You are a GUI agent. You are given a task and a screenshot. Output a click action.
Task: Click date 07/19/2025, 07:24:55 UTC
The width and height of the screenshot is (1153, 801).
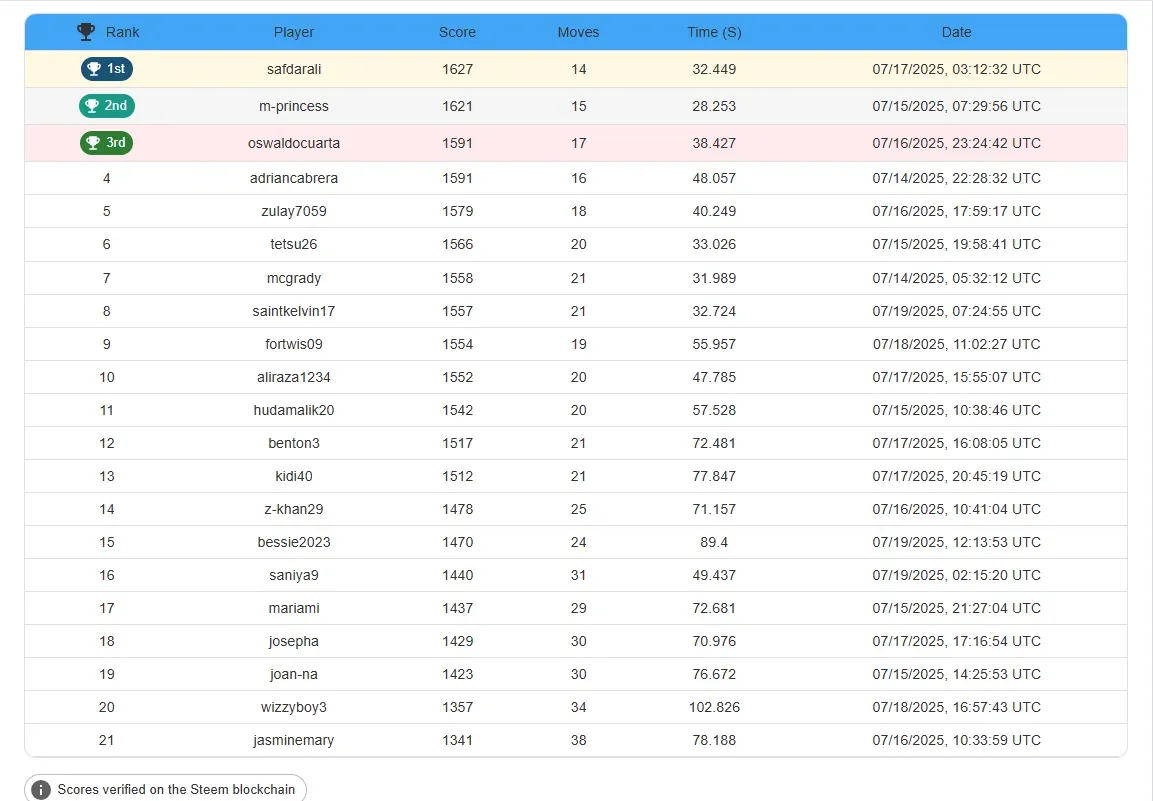tap(957, 311)
